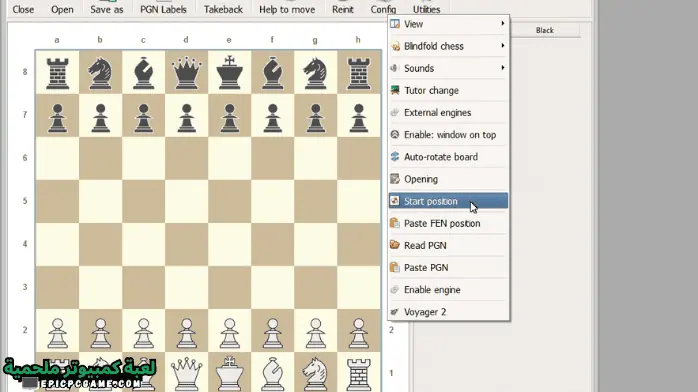Viewport: 698px width, 392px height.
Task: Choose Opening menu entry
Action: 448,179
